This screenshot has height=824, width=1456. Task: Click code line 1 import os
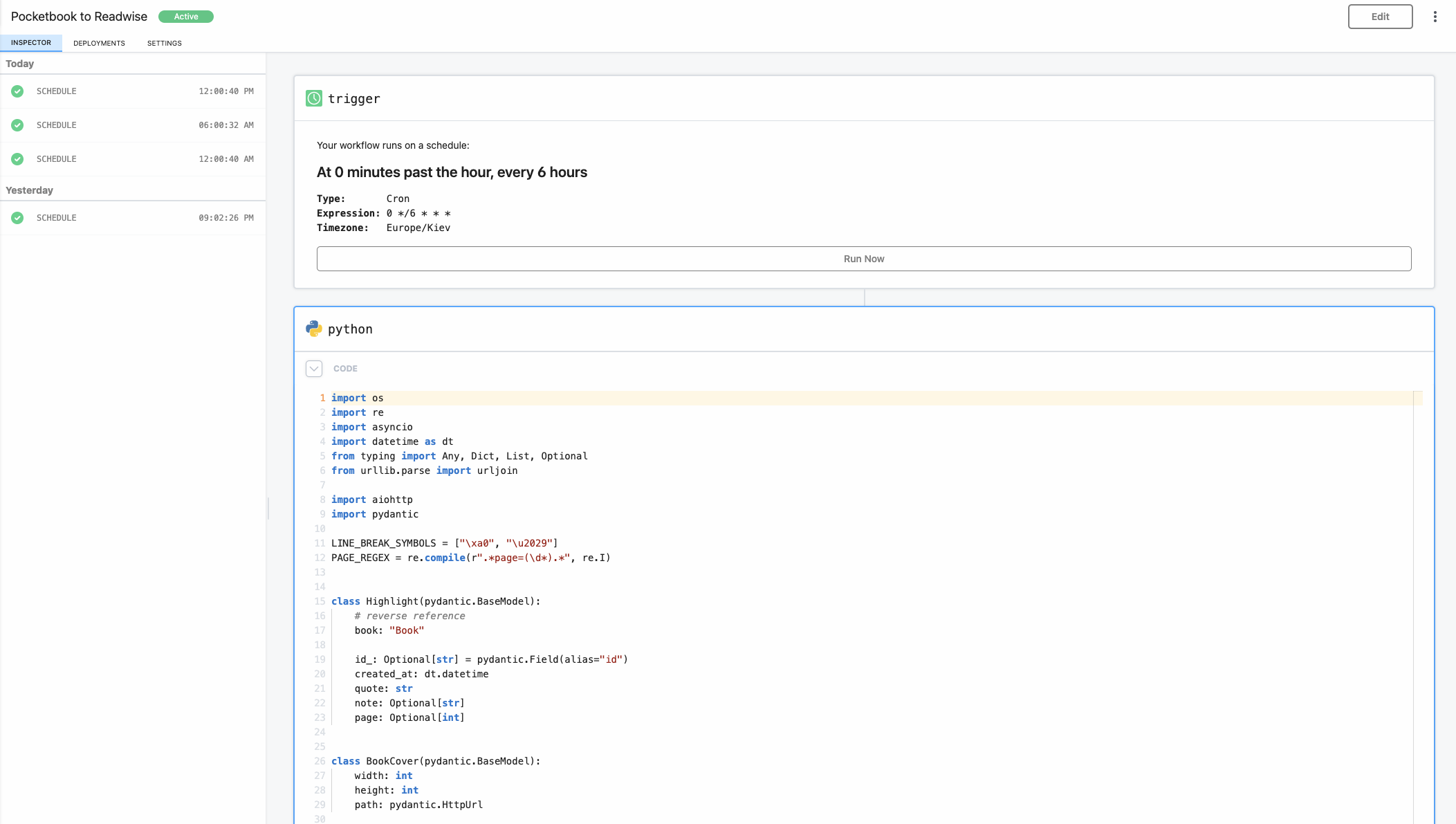358,398
